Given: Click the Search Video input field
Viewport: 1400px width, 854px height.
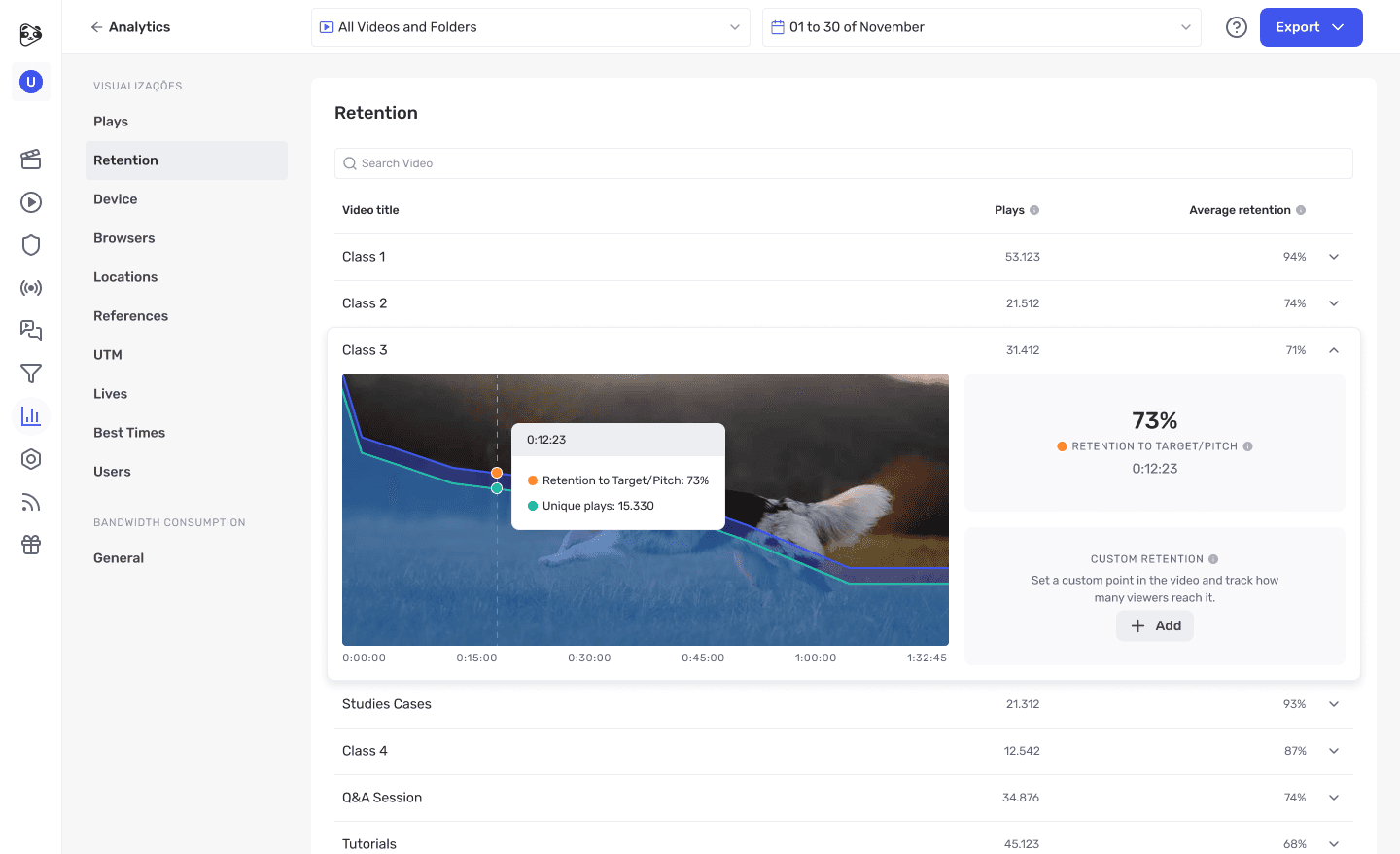Looking at the screenshot, I should tap(843, 162).
